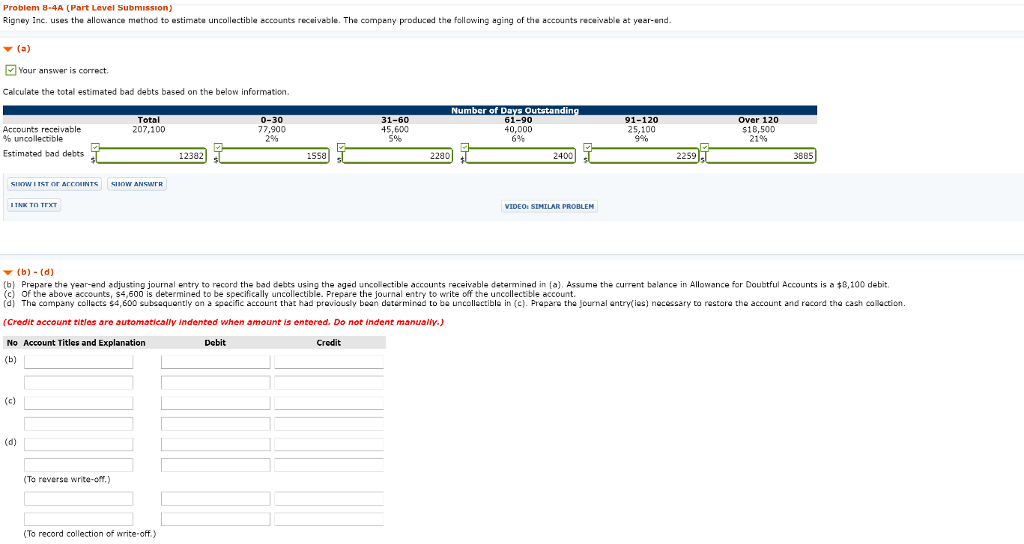Open the LINK TO TEXT button
1024x544 pixels.
pos(34,205)
